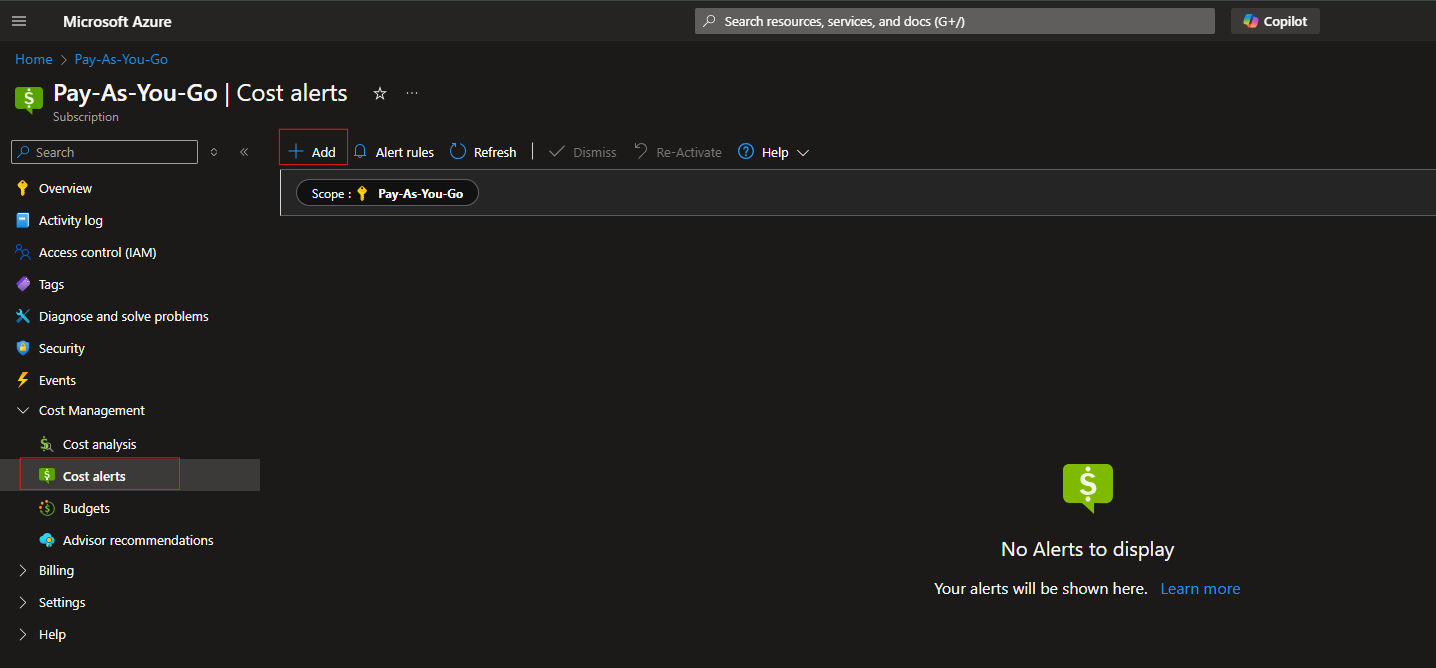Follow the Learn more link
This screenshot has height=668, width=1436.
pyautogui.click(x=1200, y=589)
